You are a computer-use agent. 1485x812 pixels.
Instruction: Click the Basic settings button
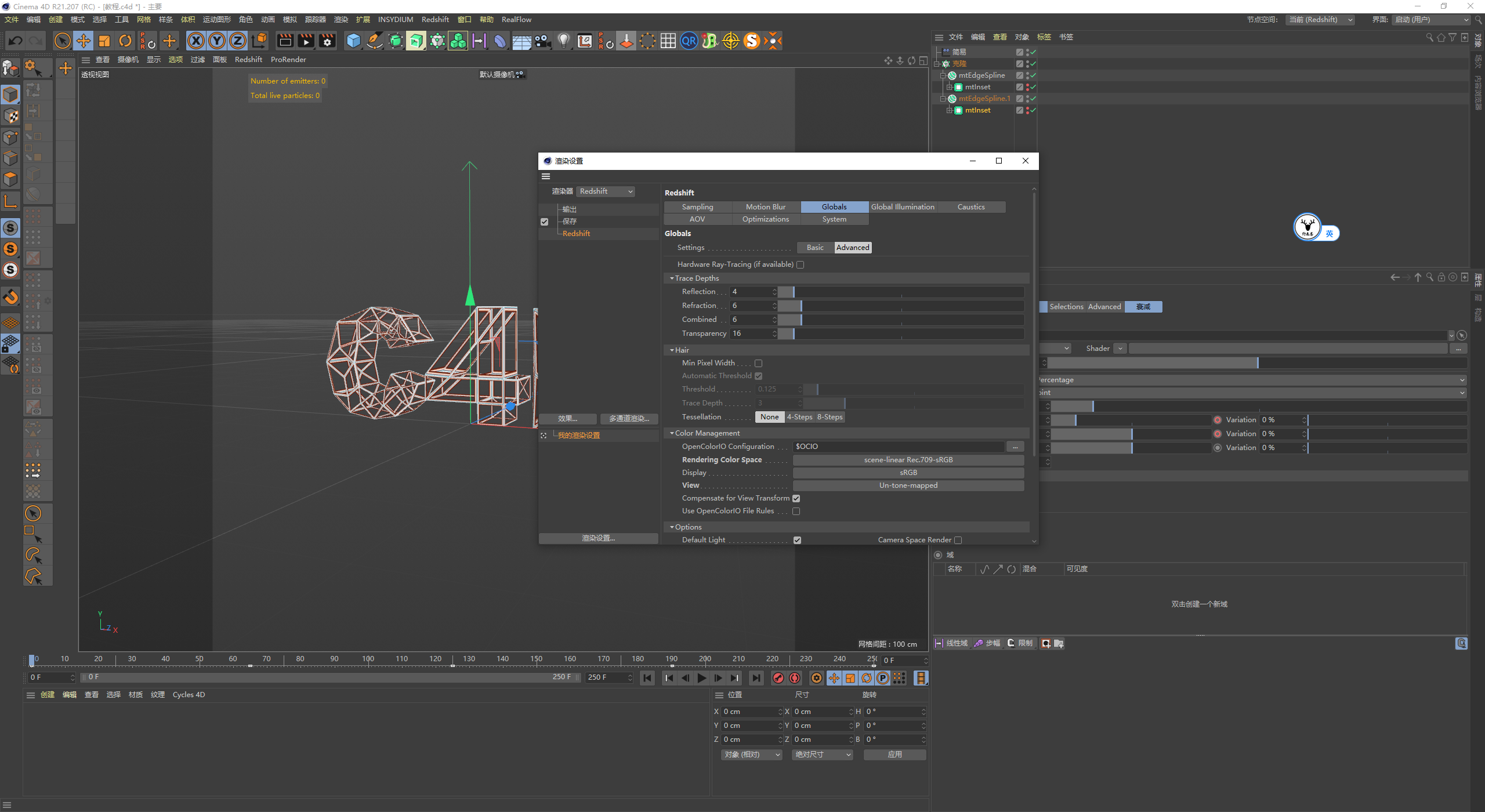[x=815, y=248]
